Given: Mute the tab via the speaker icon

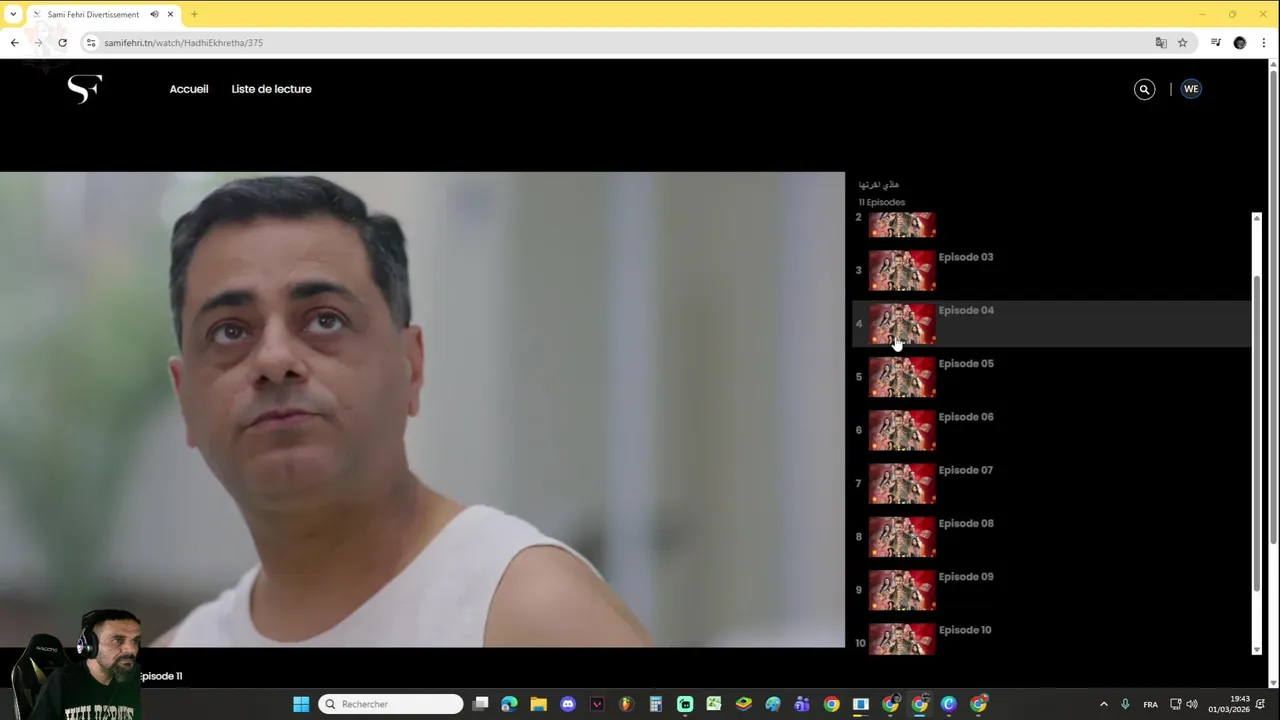Looking at the screenshot, I should coord(154,14).
